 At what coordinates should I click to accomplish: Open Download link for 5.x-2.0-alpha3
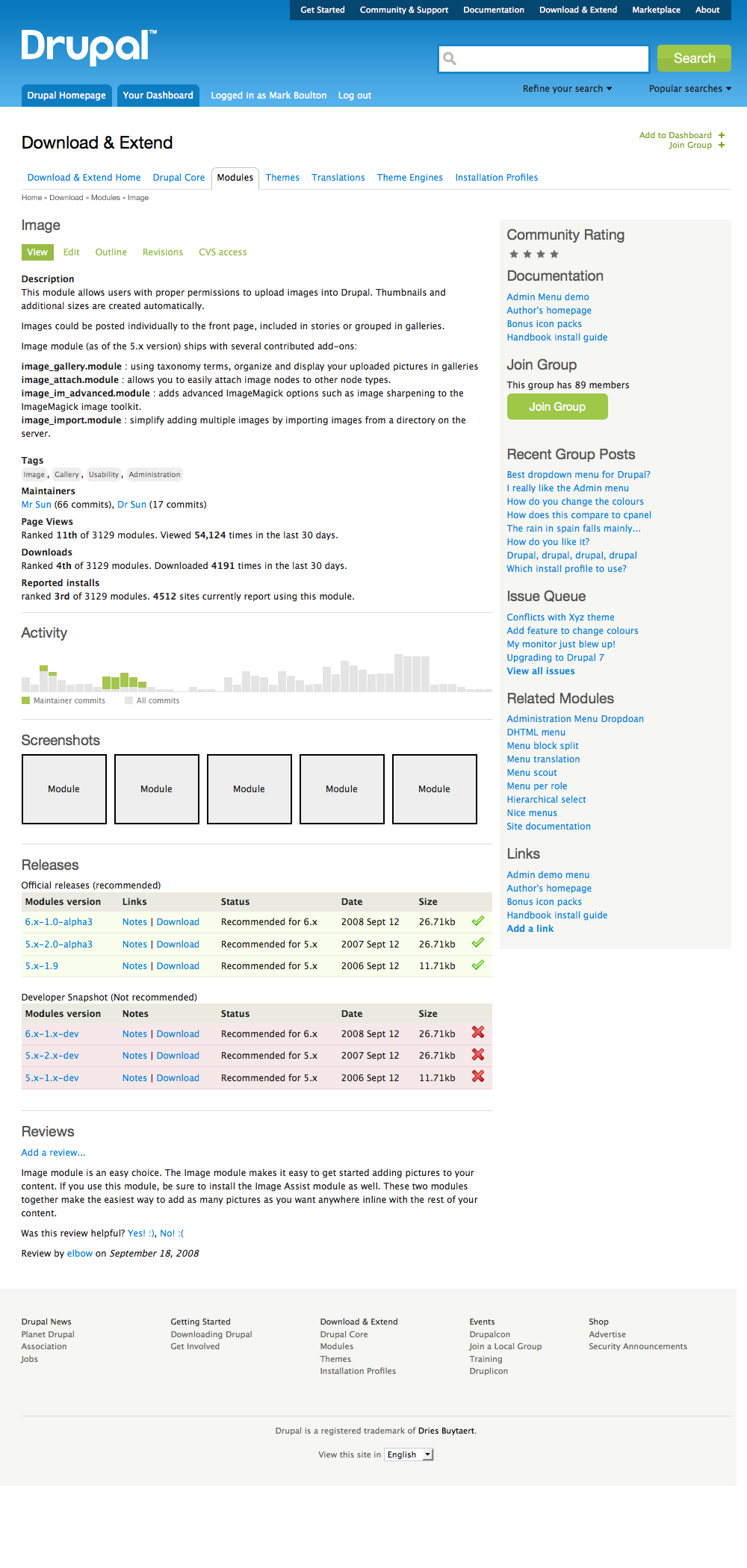click(x=178, y=945)
